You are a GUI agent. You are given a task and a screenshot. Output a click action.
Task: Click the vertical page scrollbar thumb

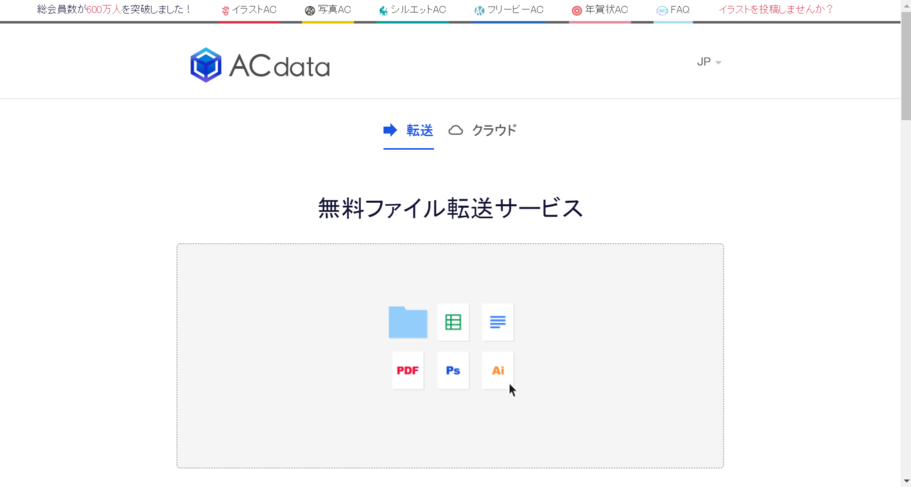pos(906,65)
